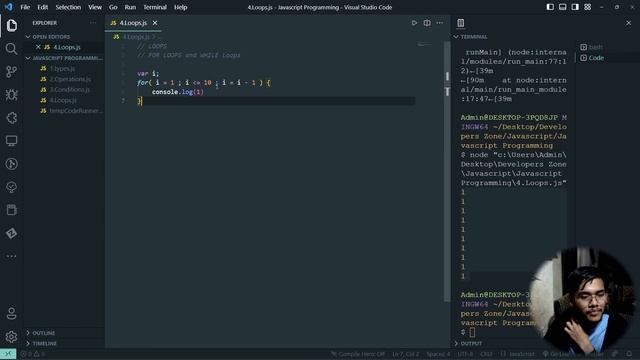Open the Source Control view
This screenshot has width=640, height=360.
tap(11, 72)
